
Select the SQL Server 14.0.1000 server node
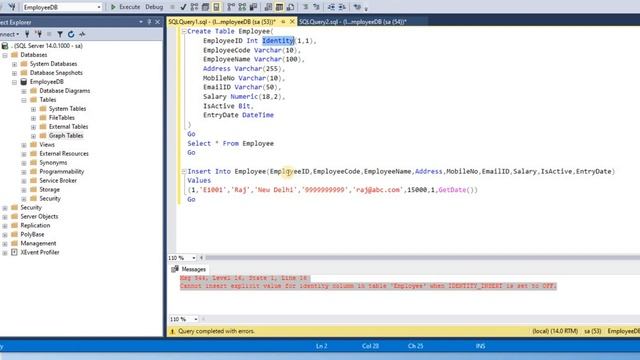48,46
